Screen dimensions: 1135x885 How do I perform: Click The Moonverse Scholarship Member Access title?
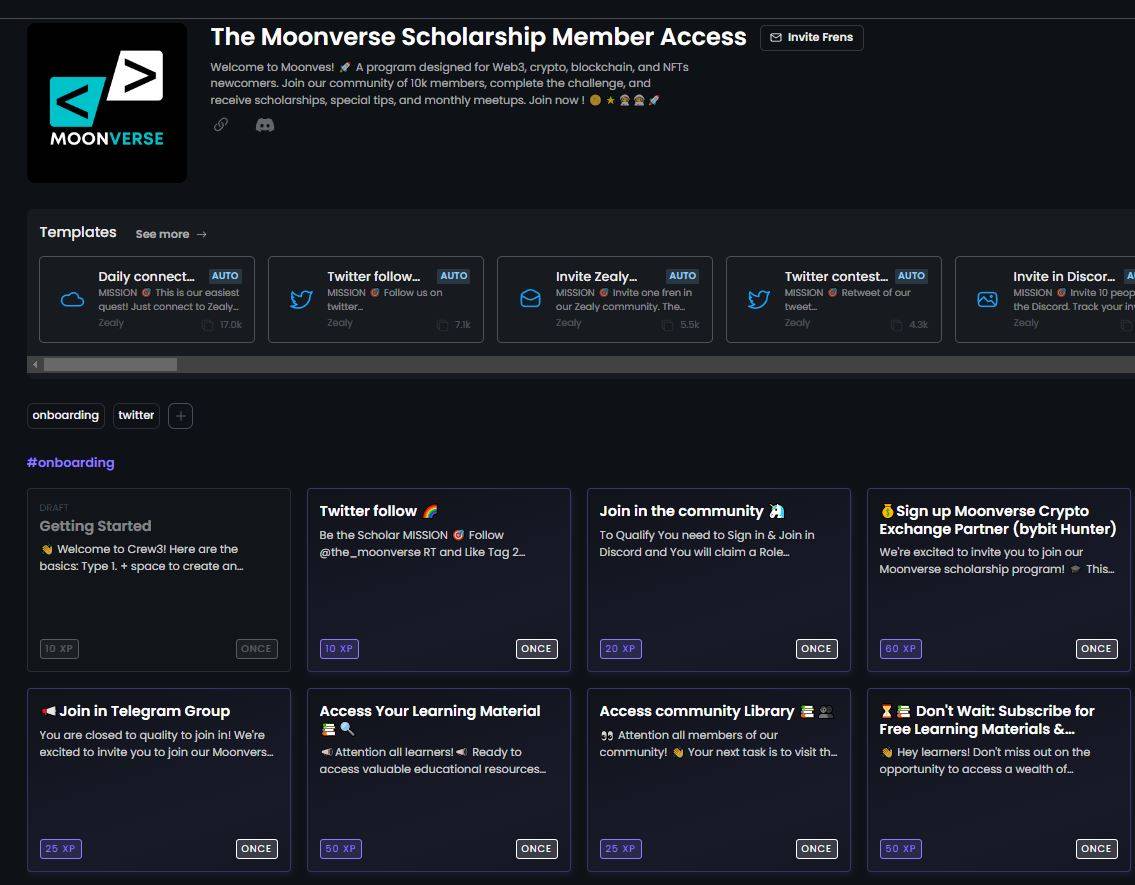478,37
